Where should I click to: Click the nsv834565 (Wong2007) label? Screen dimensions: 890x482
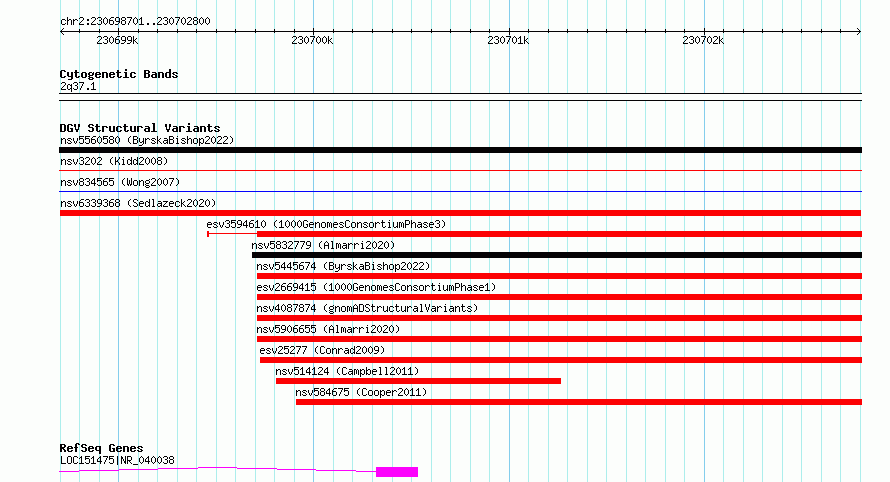click(120, 182)
